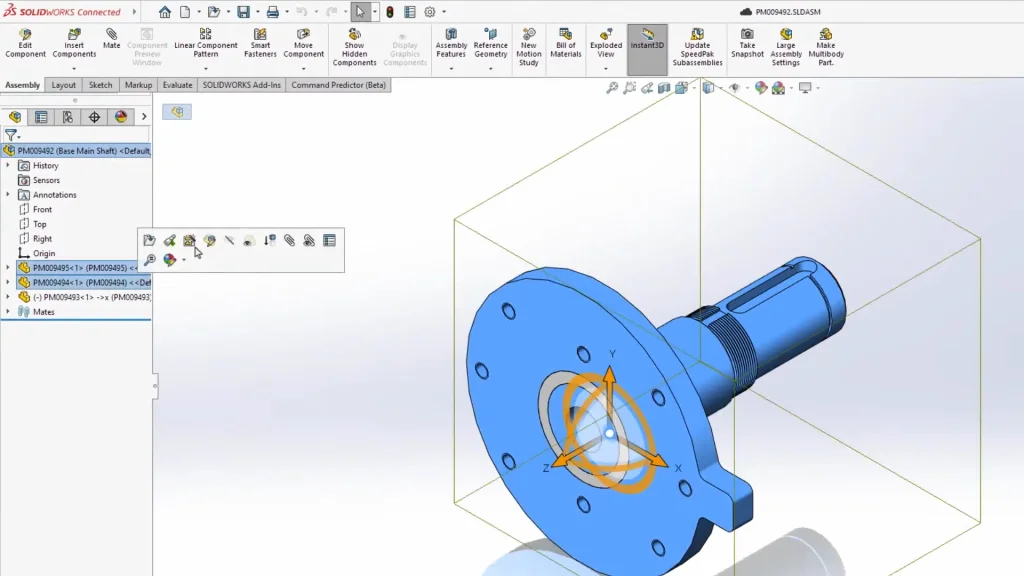
Task: Click Zoom to Selection in context toolbar
Action: pos(149,260)
